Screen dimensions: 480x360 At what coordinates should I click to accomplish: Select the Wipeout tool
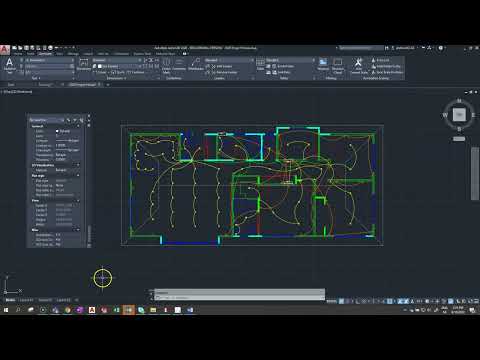coord(323,64)
